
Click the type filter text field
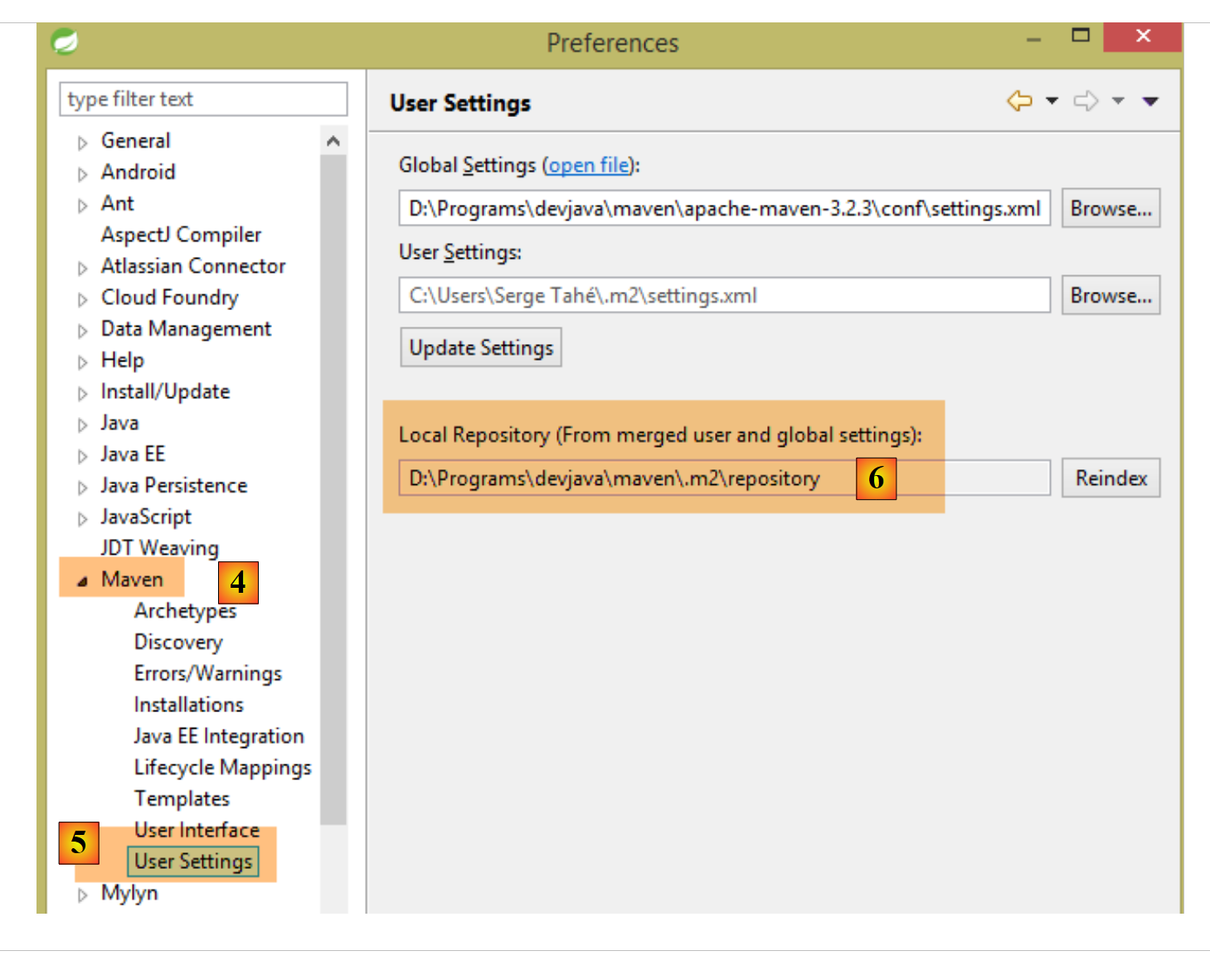click(x=203, y=99)
